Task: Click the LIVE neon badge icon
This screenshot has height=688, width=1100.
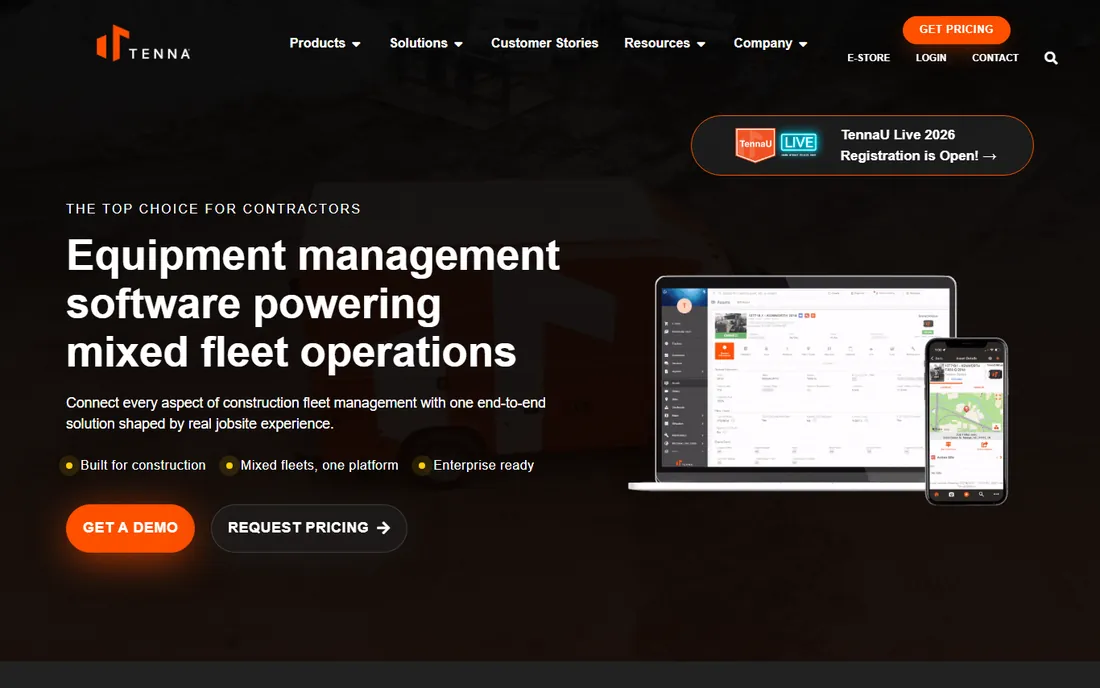Action: (x=798, y=144)
